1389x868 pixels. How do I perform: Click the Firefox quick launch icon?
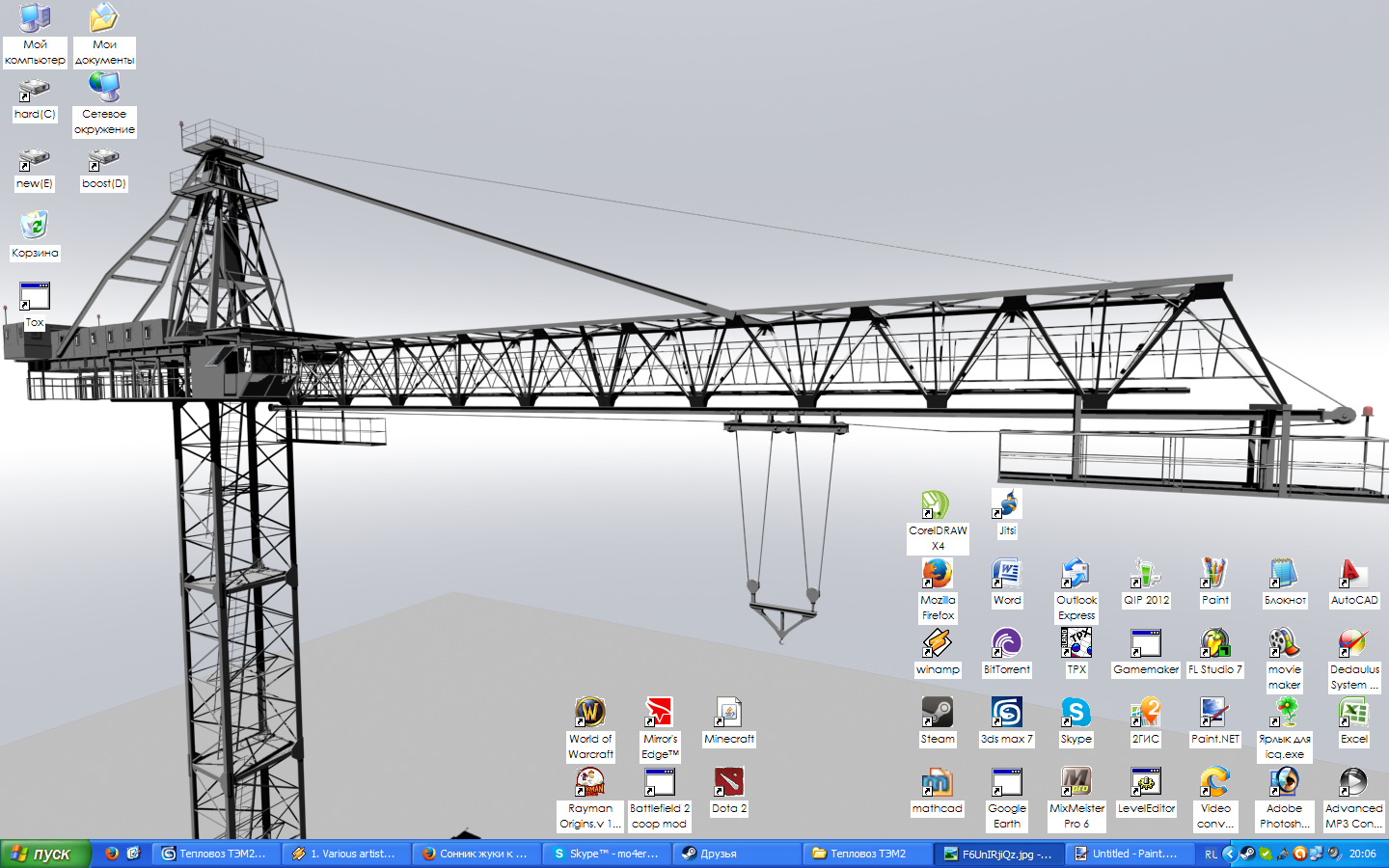tap(112, 854)
